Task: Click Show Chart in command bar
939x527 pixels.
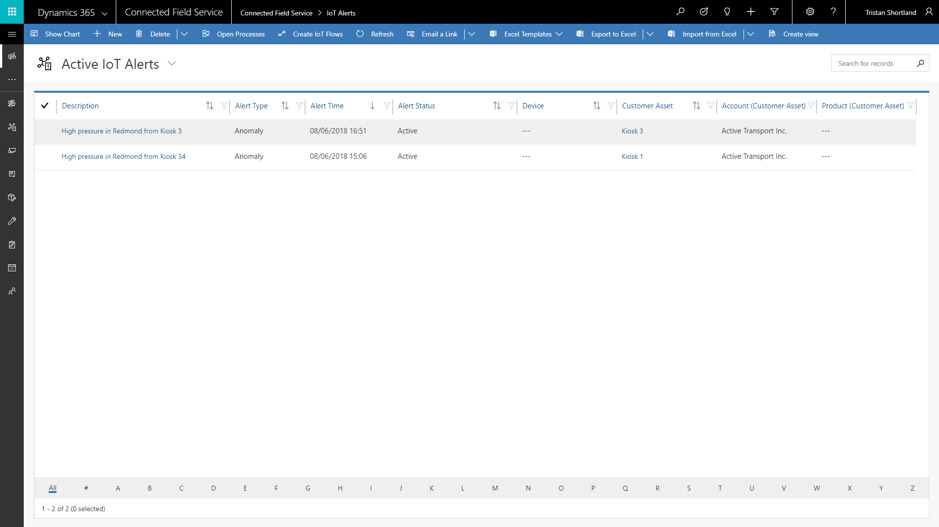Action: 55,34
